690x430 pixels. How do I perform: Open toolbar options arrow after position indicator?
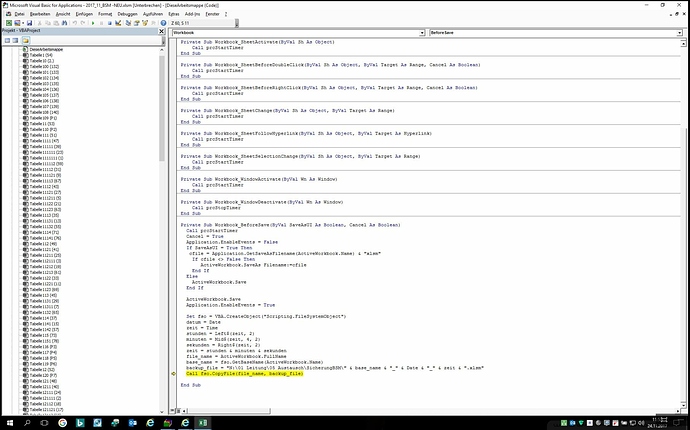237,23
